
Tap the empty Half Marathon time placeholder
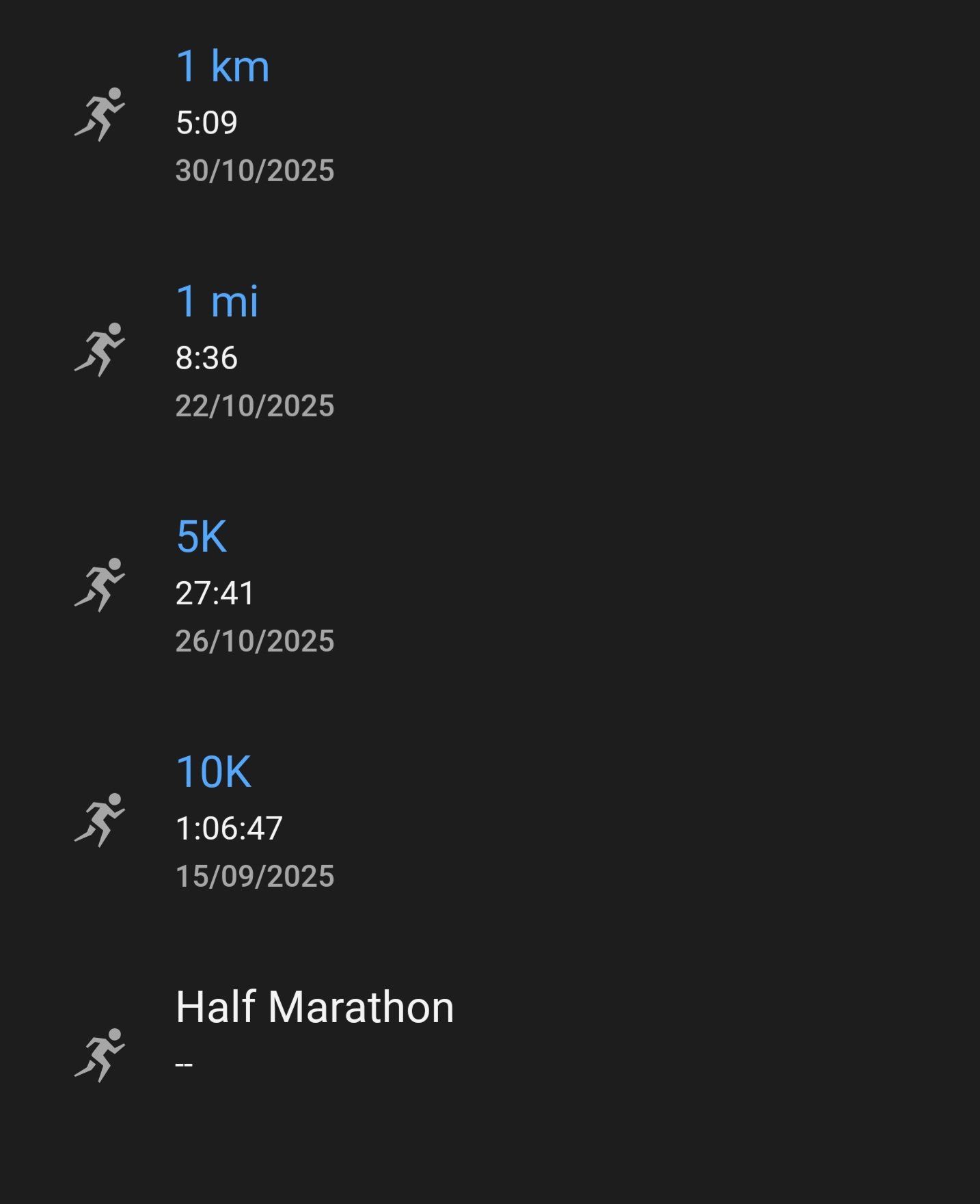(x=184, y=1065)
